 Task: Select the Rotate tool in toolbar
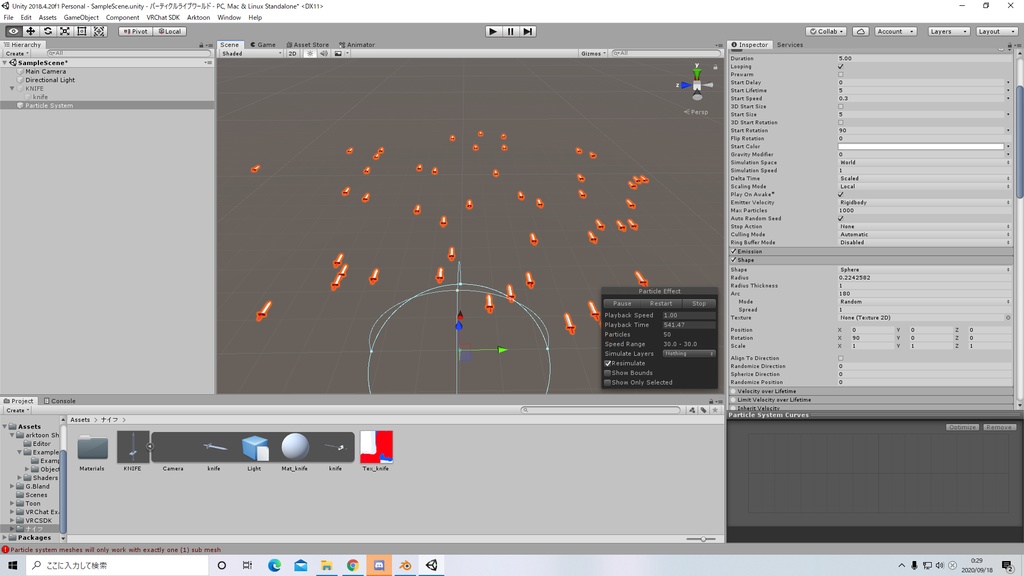[x=47, y=31]
